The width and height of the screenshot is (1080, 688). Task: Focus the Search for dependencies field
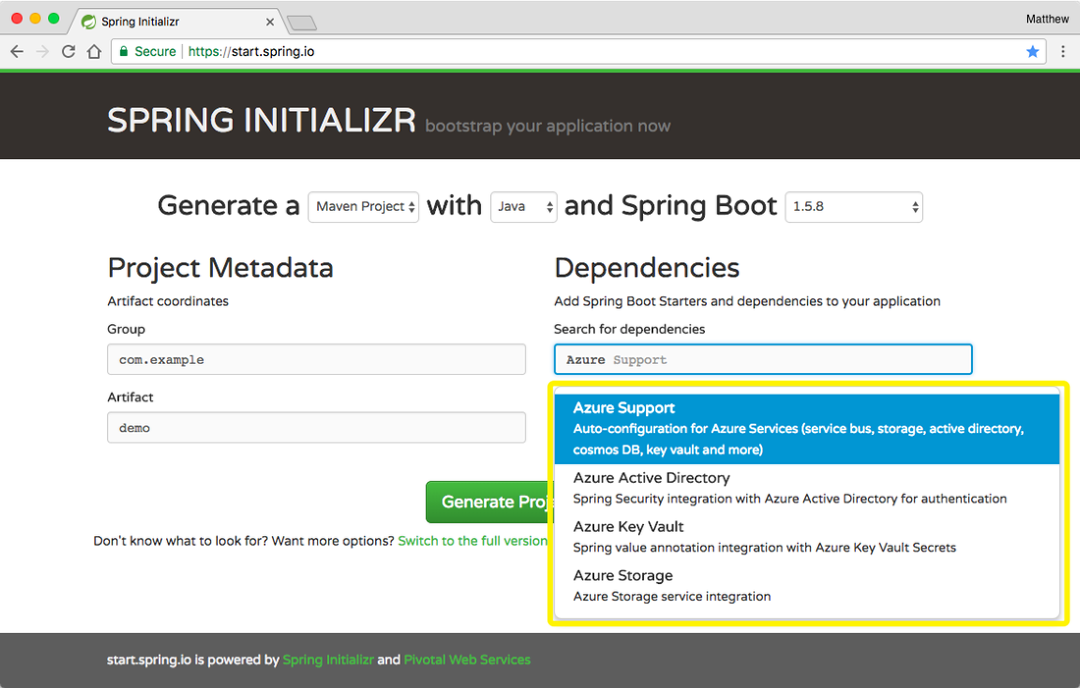click(763, 359)
